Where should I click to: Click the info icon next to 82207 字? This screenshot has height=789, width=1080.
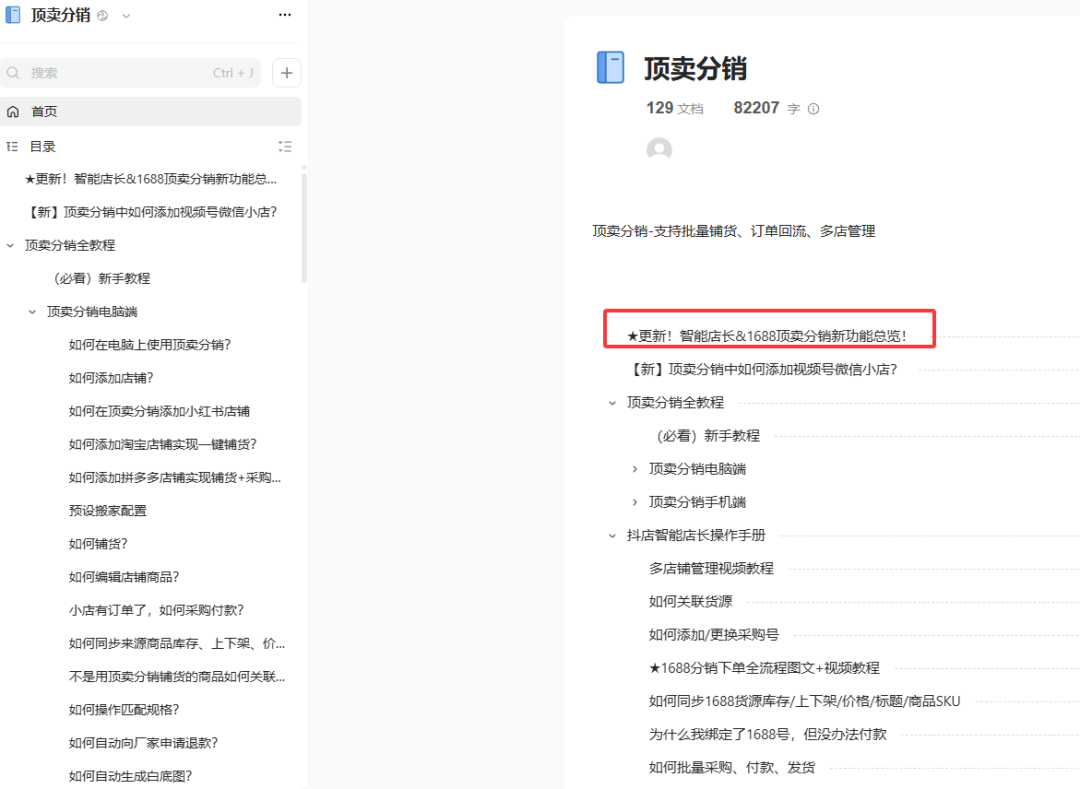coord(813,109)
